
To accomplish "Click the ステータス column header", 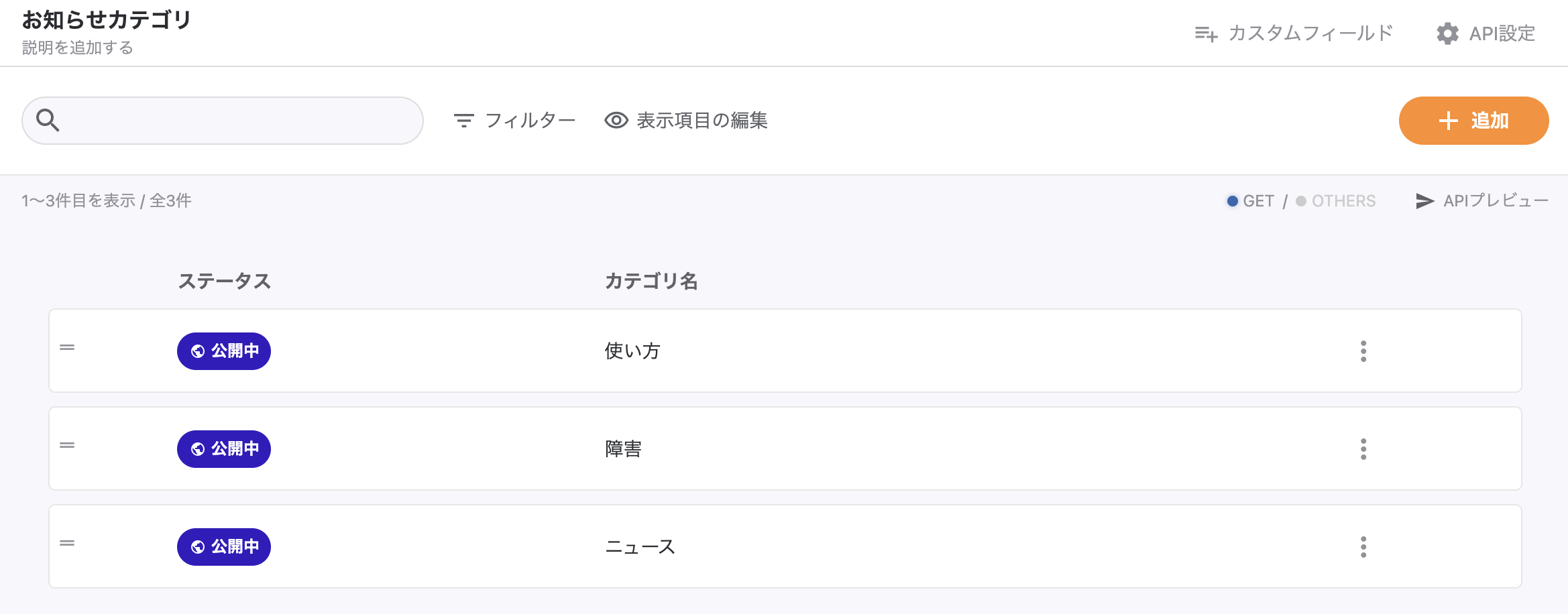I will 224,282.
